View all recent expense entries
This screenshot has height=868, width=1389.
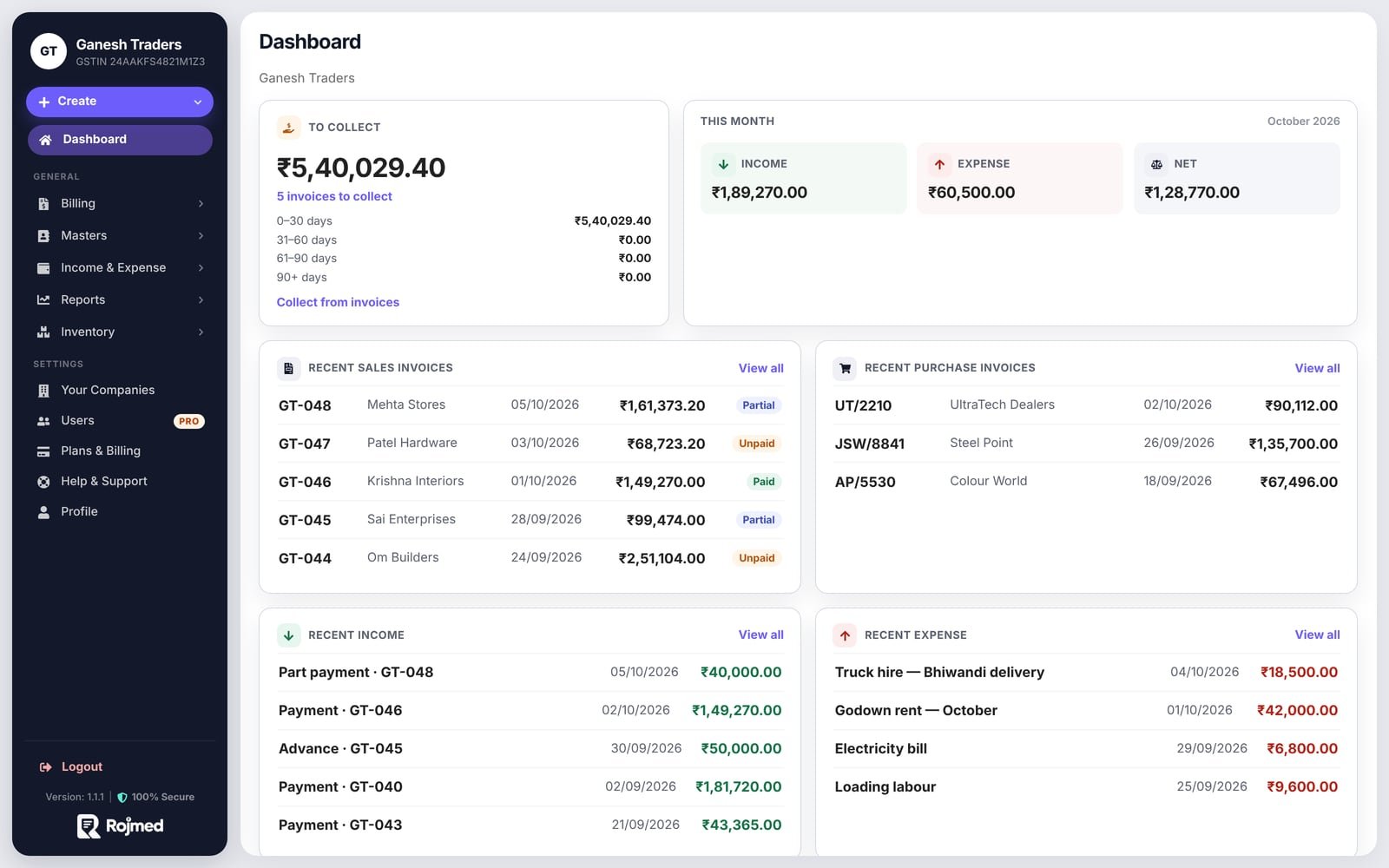point(1317,635)
